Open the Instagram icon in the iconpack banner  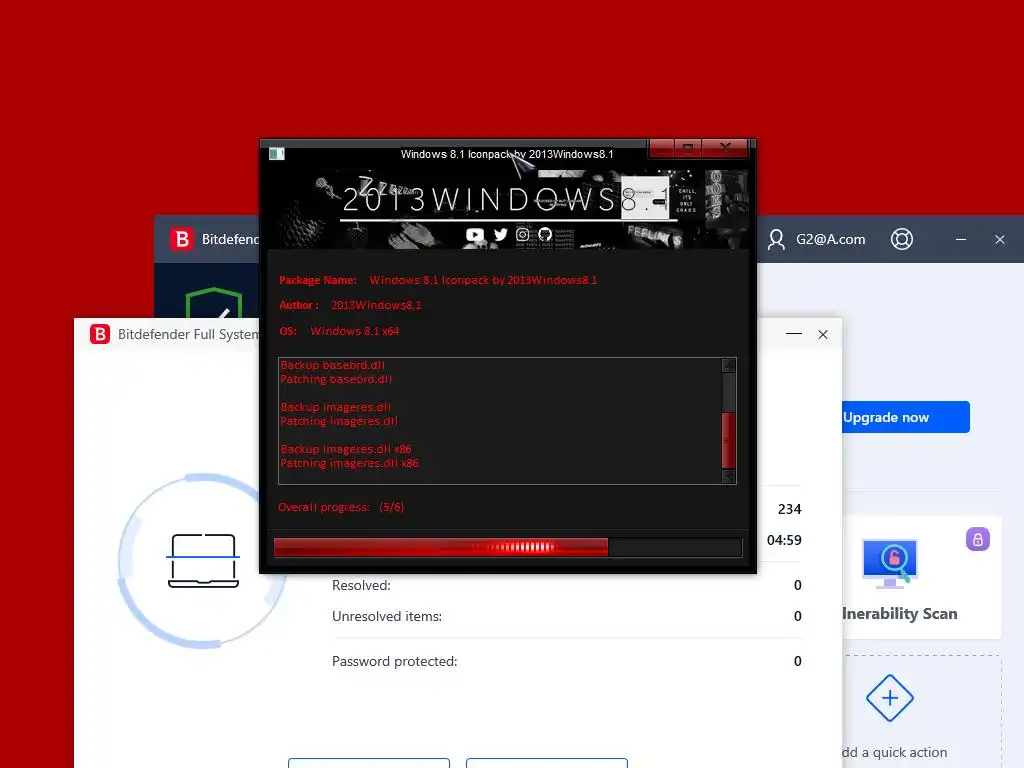pyautogui.click(x=522, y=234)
